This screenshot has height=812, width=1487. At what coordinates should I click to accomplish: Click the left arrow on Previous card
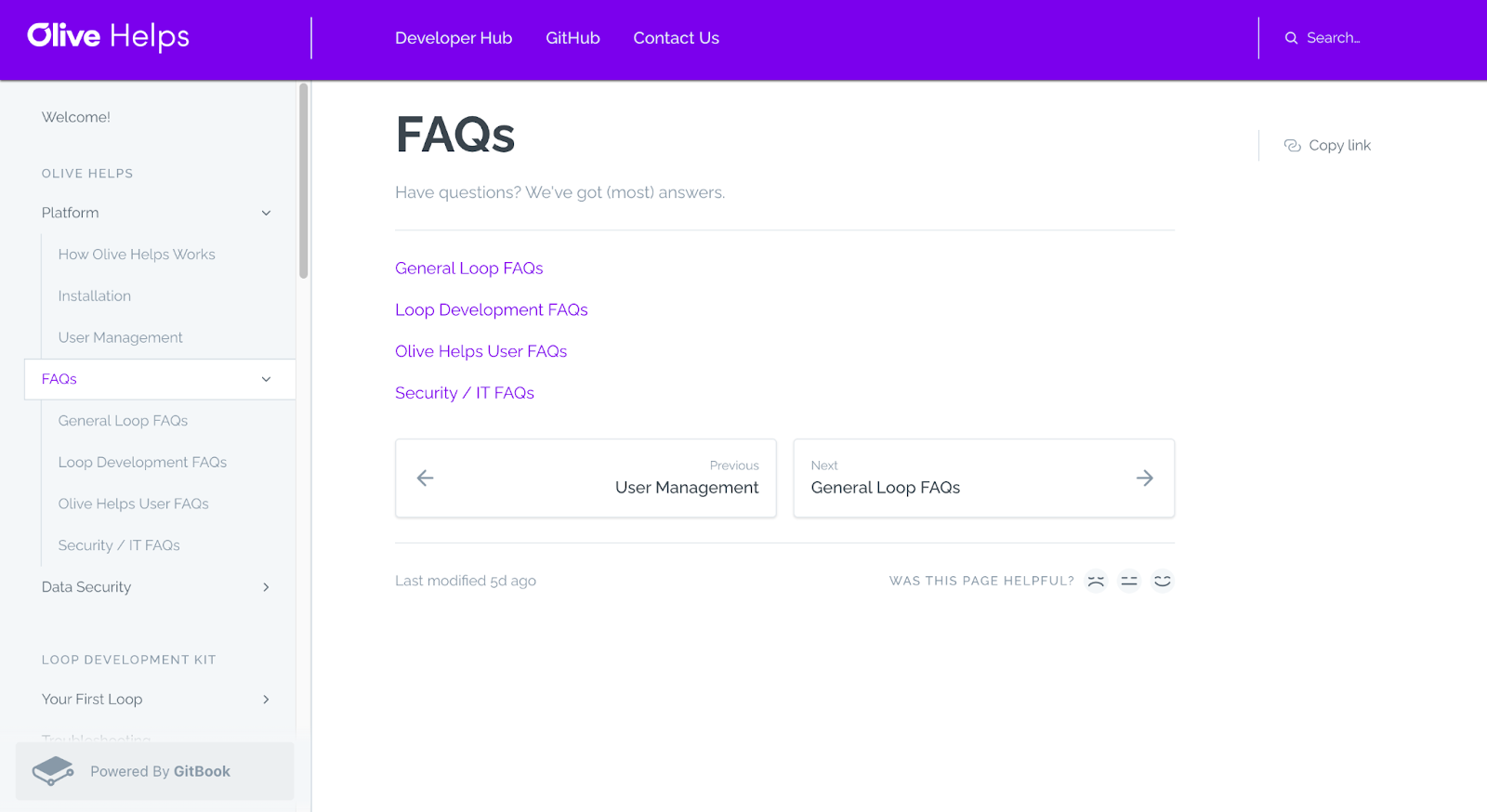tap(425, 478)
